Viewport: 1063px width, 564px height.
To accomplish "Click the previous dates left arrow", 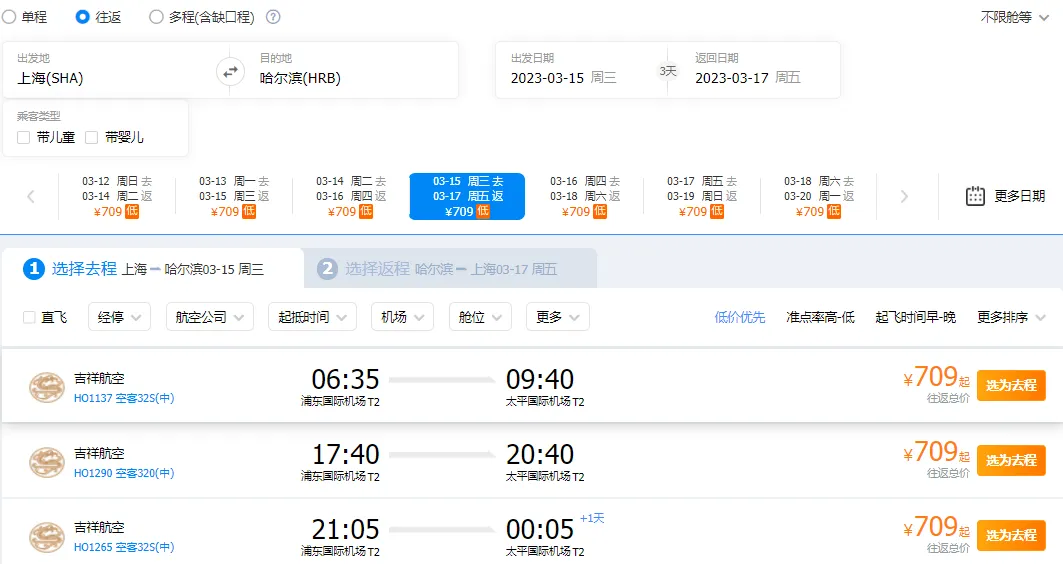I will coord(31,197).
